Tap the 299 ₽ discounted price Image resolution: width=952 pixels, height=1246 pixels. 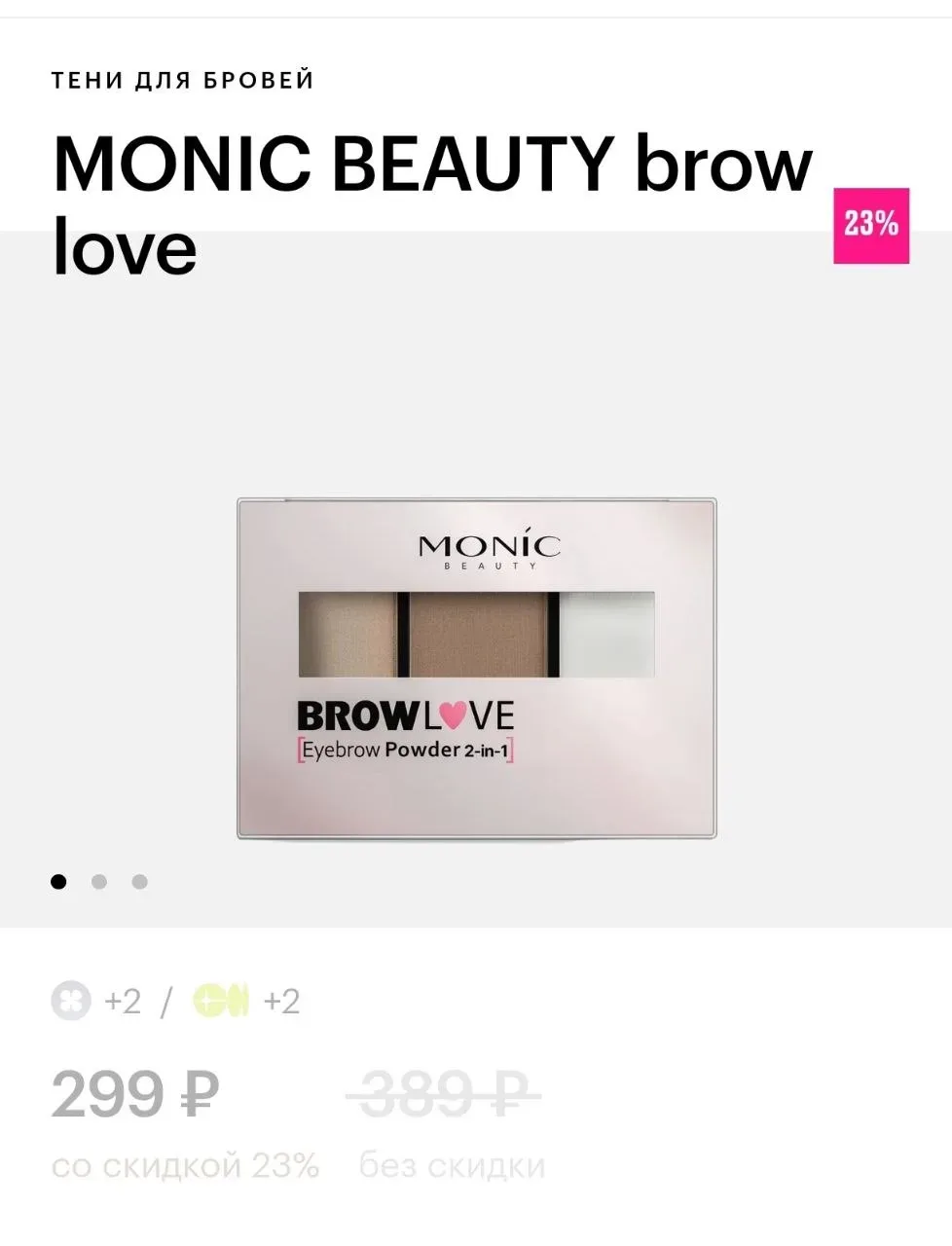(134, 1095)
